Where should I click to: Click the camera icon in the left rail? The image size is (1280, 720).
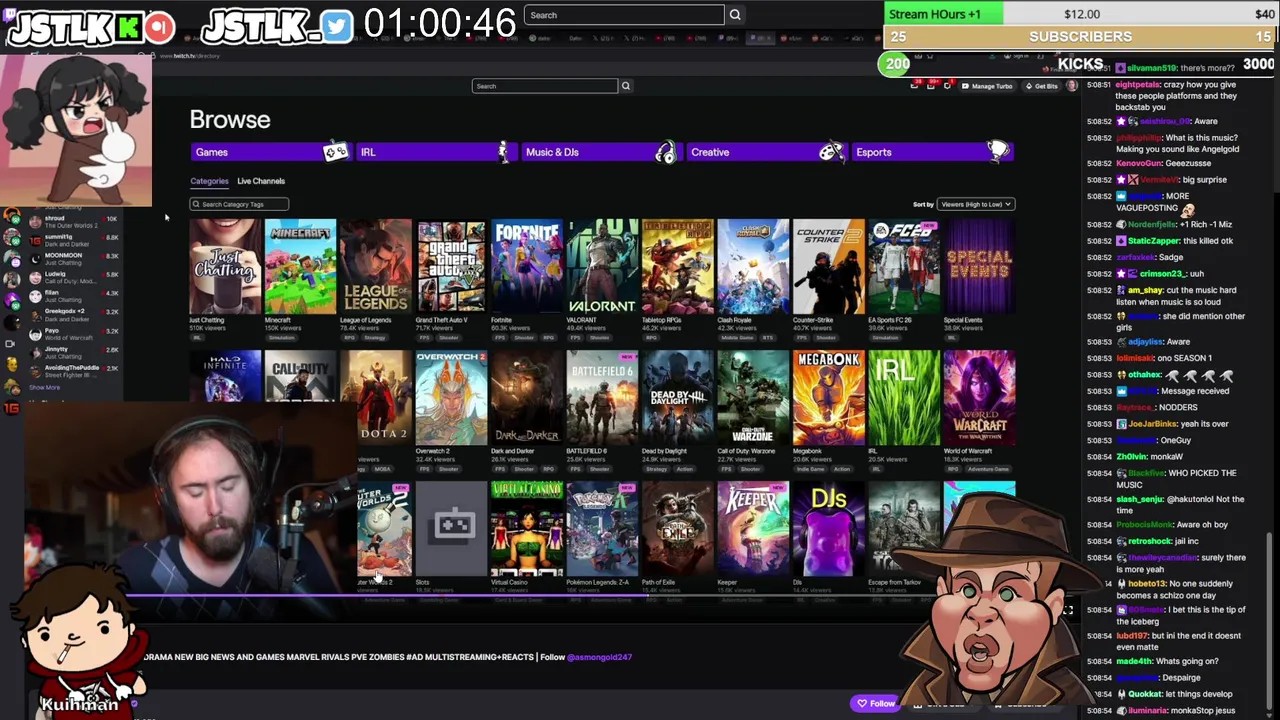11,343
